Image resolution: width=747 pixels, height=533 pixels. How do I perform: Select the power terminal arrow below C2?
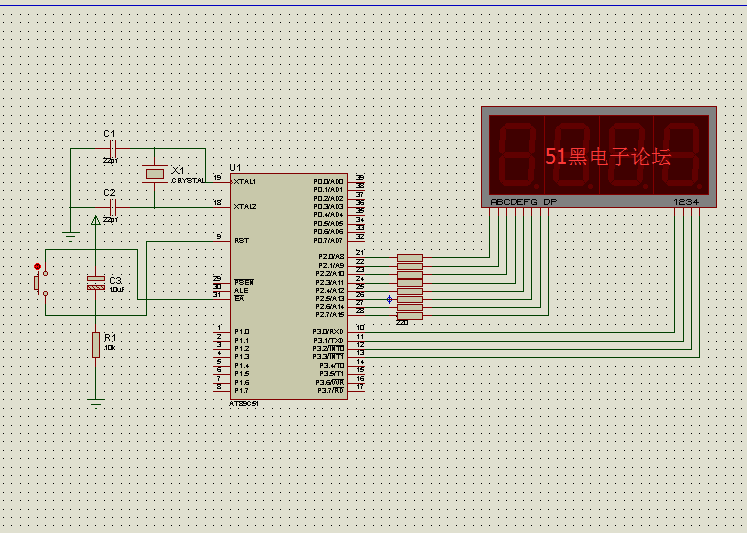click(x=95, y=220)
